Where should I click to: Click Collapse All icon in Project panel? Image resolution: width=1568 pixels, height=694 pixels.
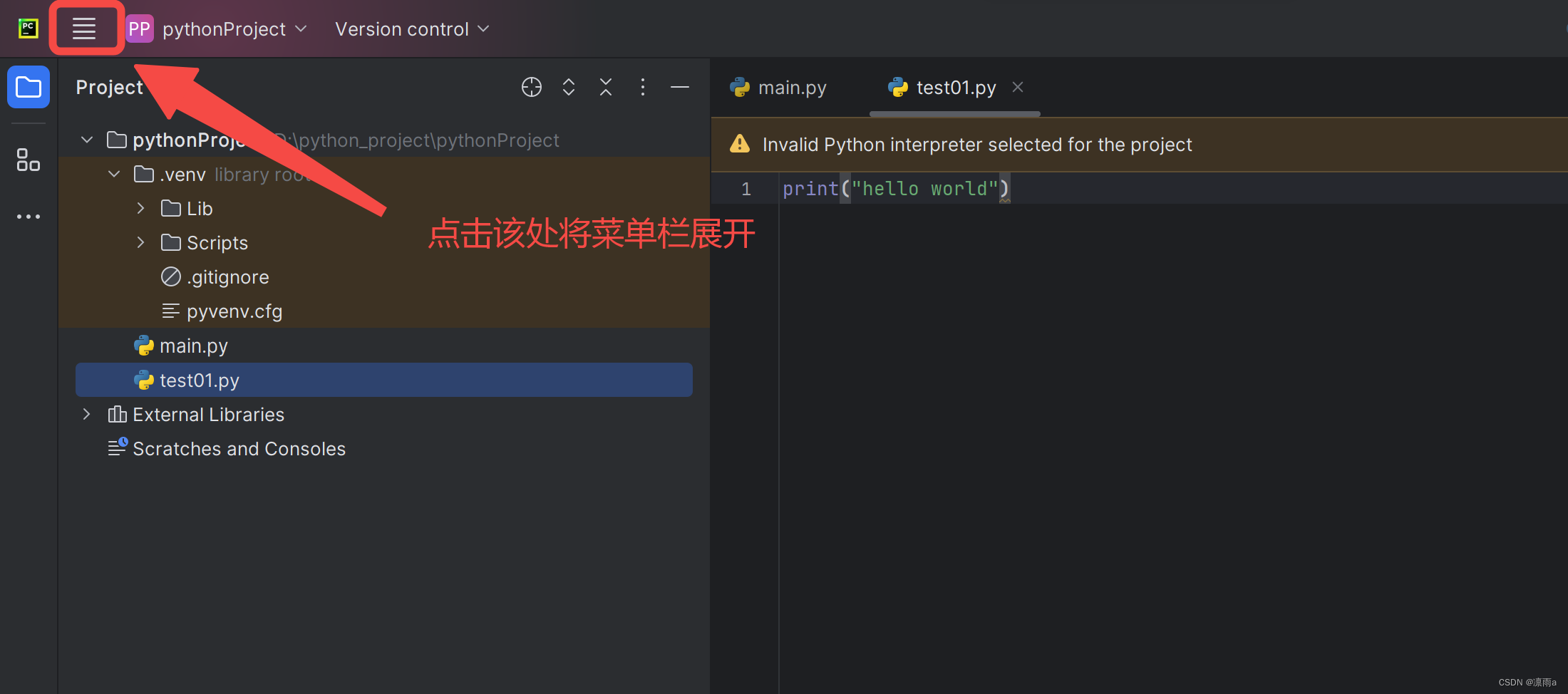606,87
